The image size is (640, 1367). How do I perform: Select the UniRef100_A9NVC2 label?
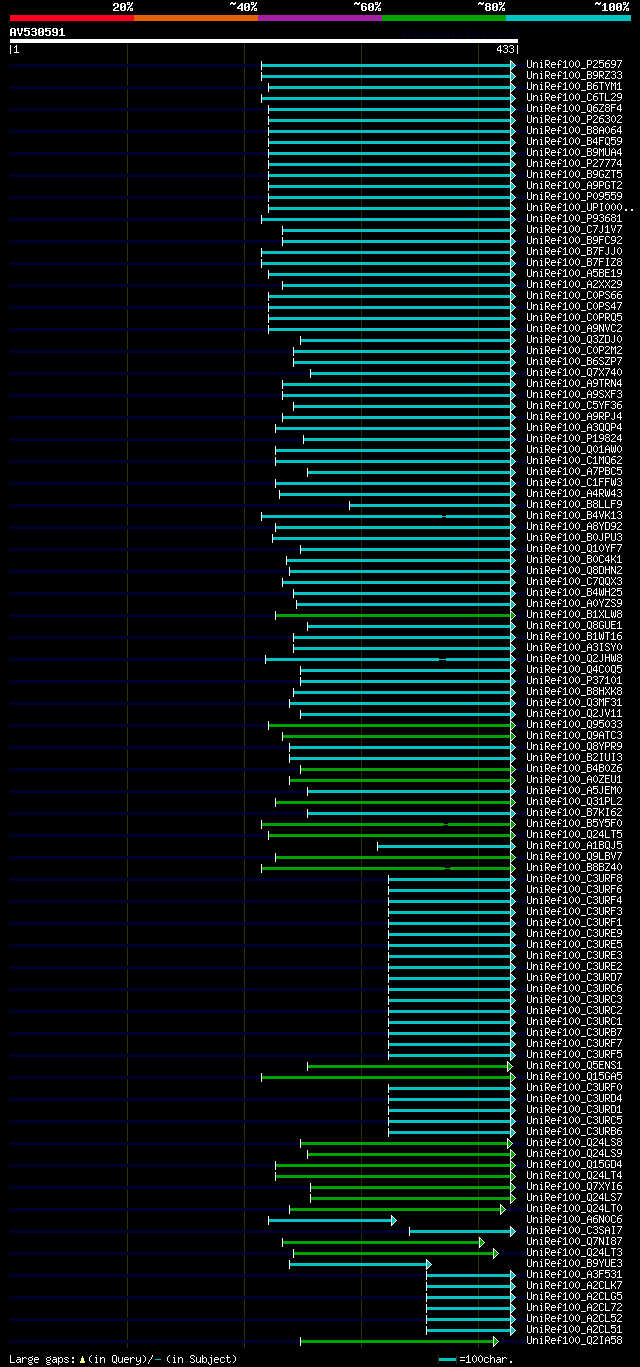pyautogui.click(x=574, y=328)
